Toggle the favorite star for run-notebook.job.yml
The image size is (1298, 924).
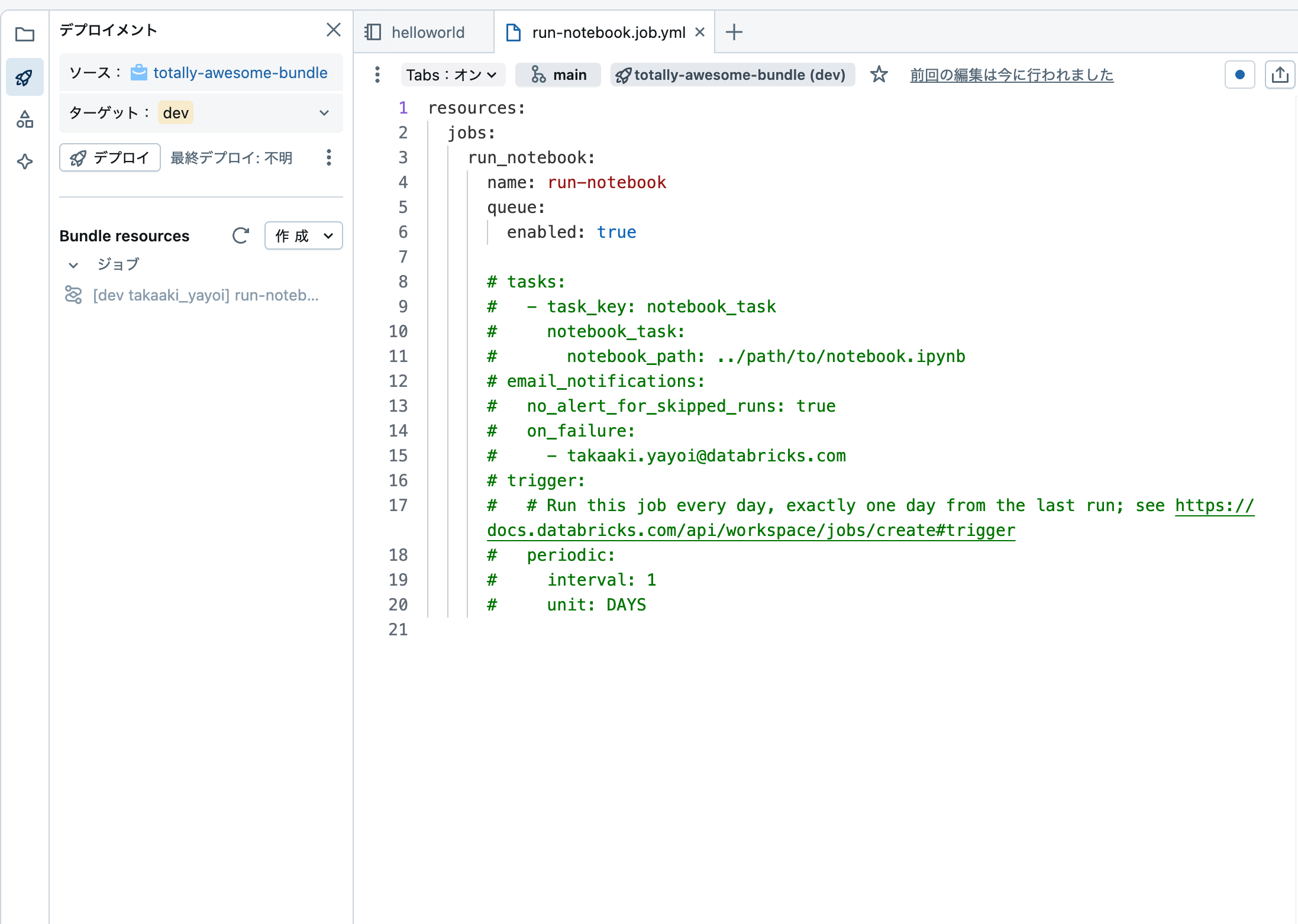point(879,75)
